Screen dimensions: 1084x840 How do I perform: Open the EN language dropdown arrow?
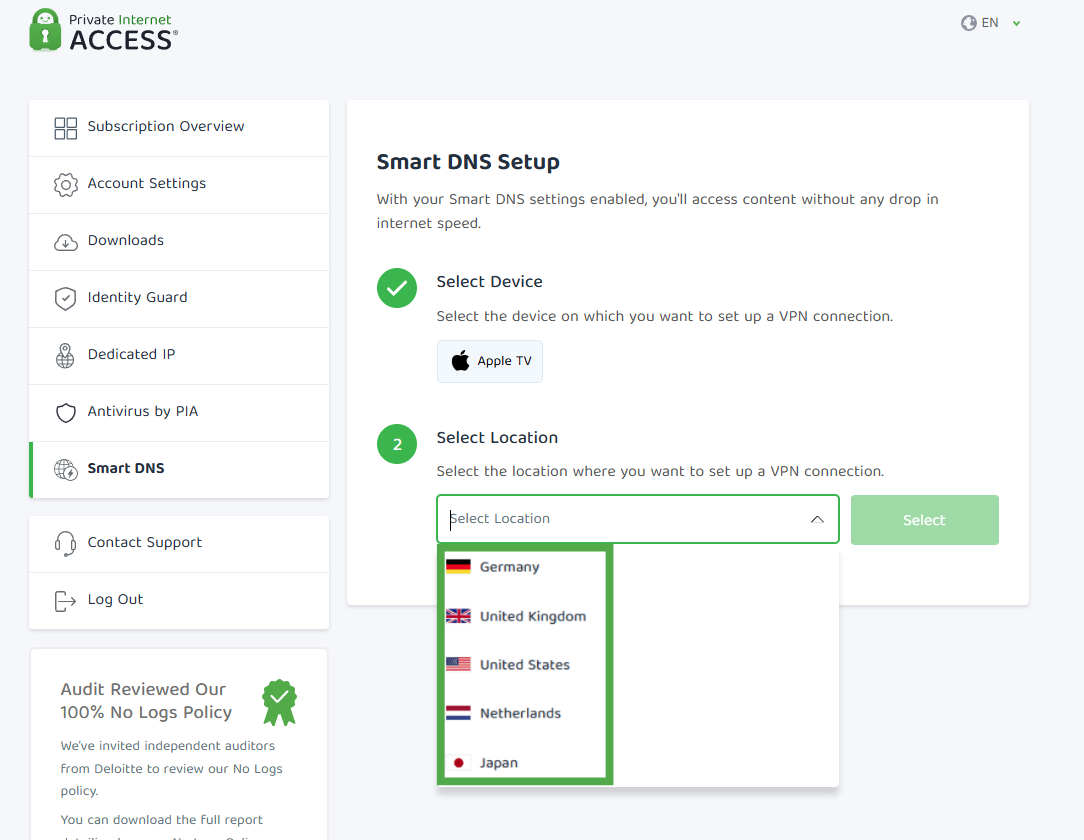[1016, 24]
